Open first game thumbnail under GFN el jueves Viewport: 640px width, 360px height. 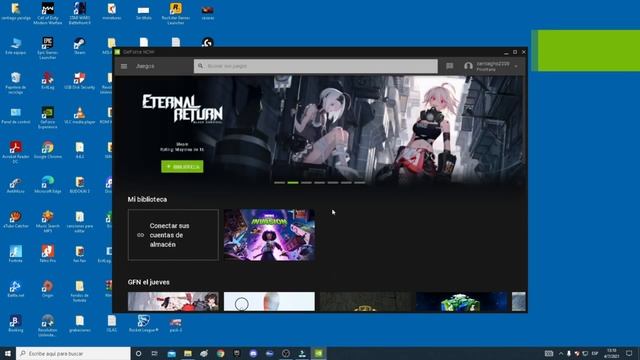[173, 302]
